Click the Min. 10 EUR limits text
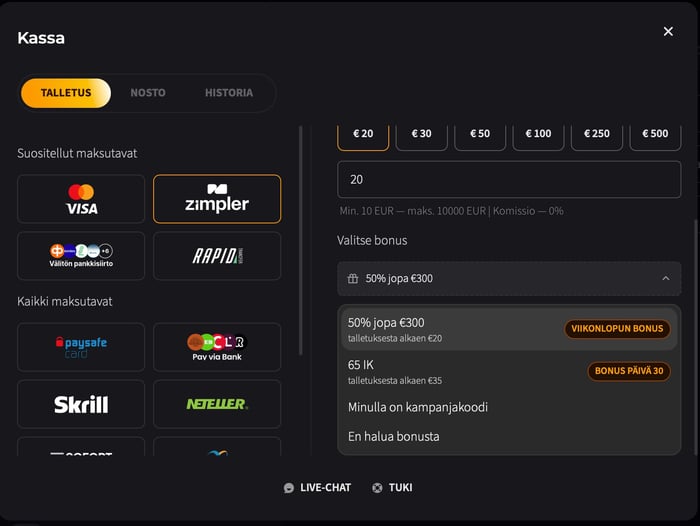This screenshot has width=700, height=526. pyautogui.click(x=451, y=211)
